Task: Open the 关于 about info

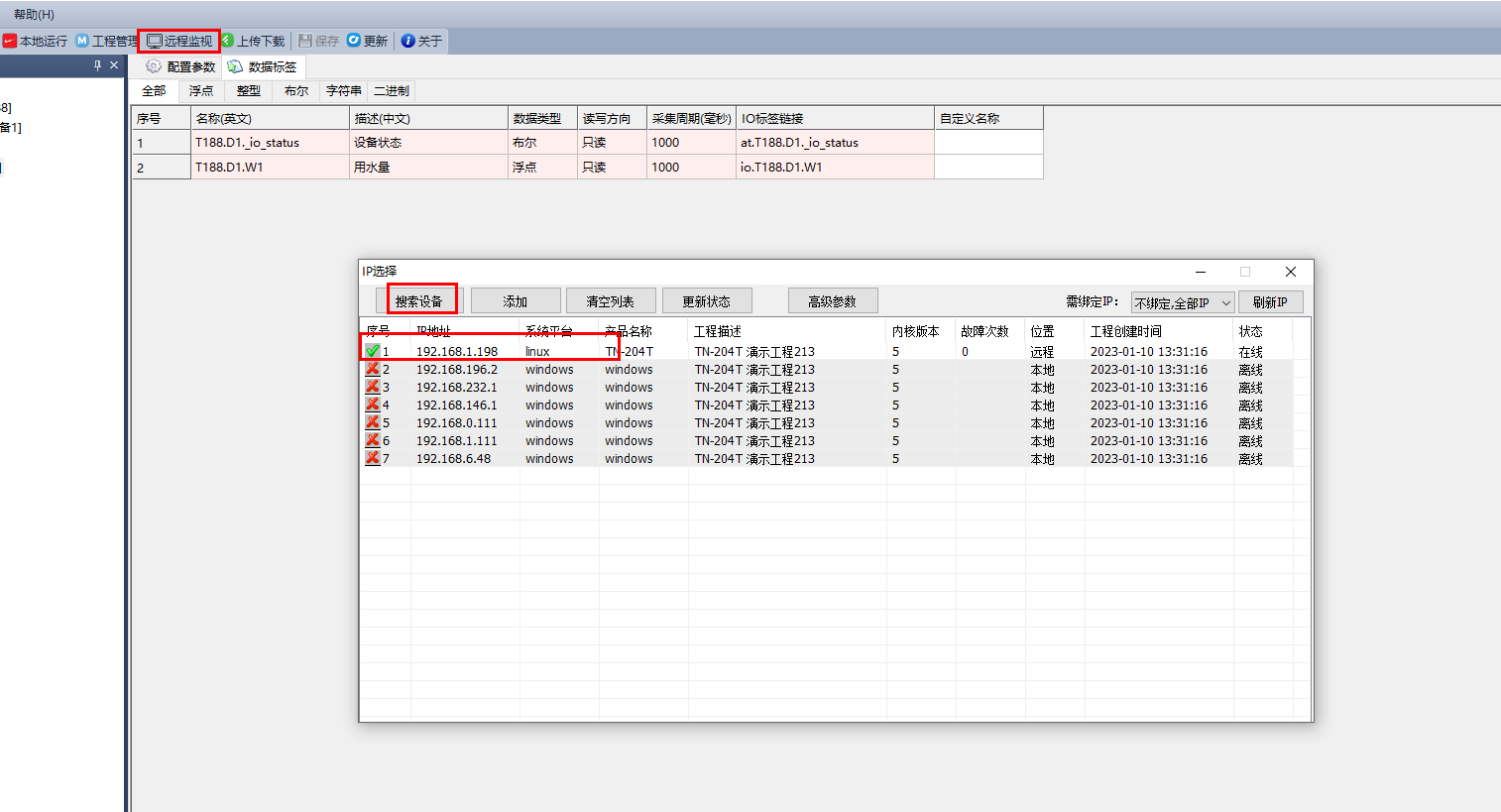Action: pos(421,41)
